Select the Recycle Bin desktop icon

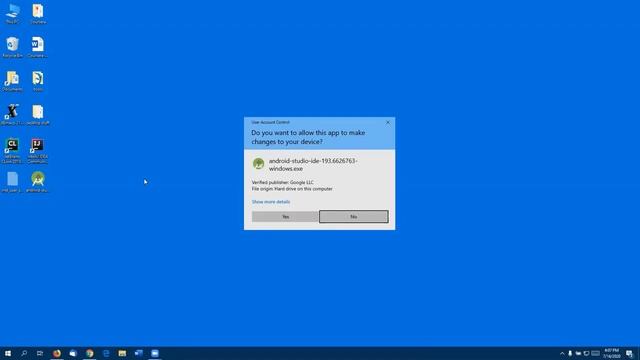12,47
